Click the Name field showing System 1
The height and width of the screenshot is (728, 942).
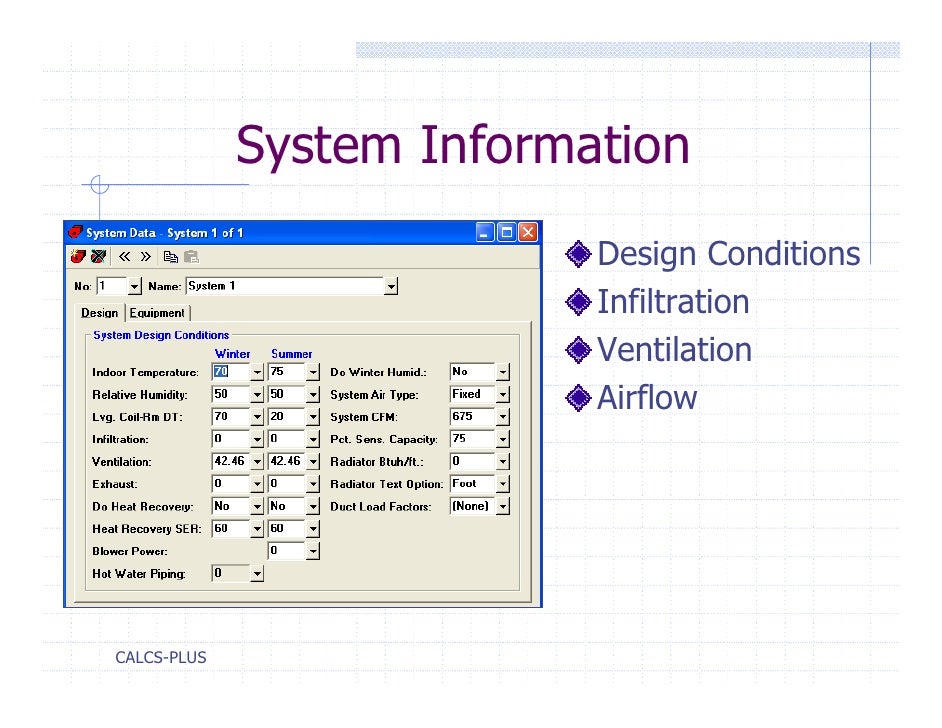click(x=285, y=287)
